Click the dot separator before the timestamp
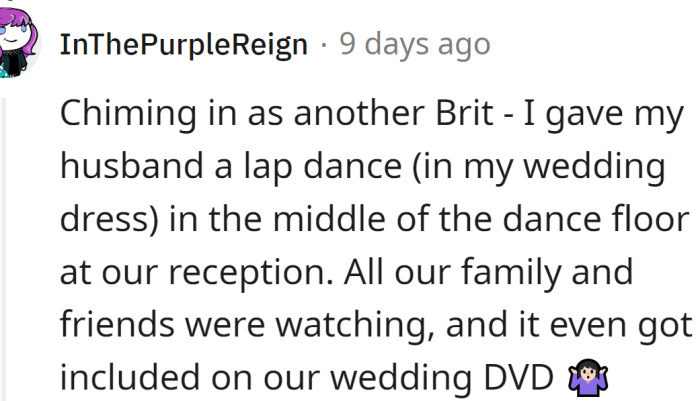Screen dimensions: 700x401 (x=323, y=45)
